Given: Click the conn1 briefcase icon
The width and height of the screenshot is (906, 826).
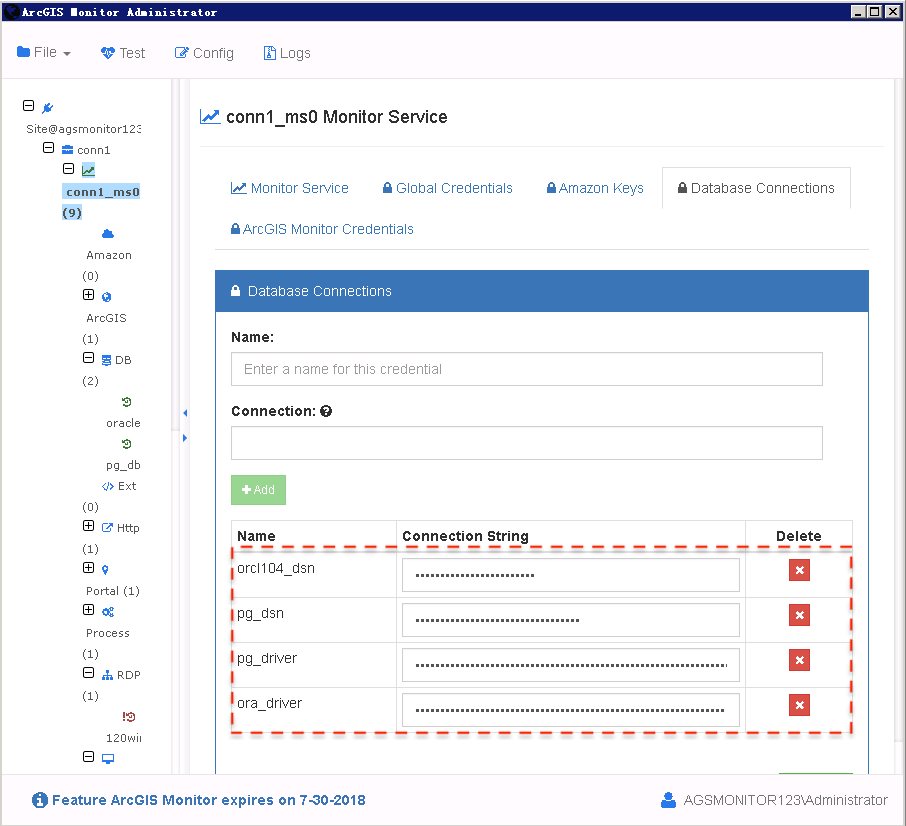Looking at the screenshot, I should click(68, 150).
